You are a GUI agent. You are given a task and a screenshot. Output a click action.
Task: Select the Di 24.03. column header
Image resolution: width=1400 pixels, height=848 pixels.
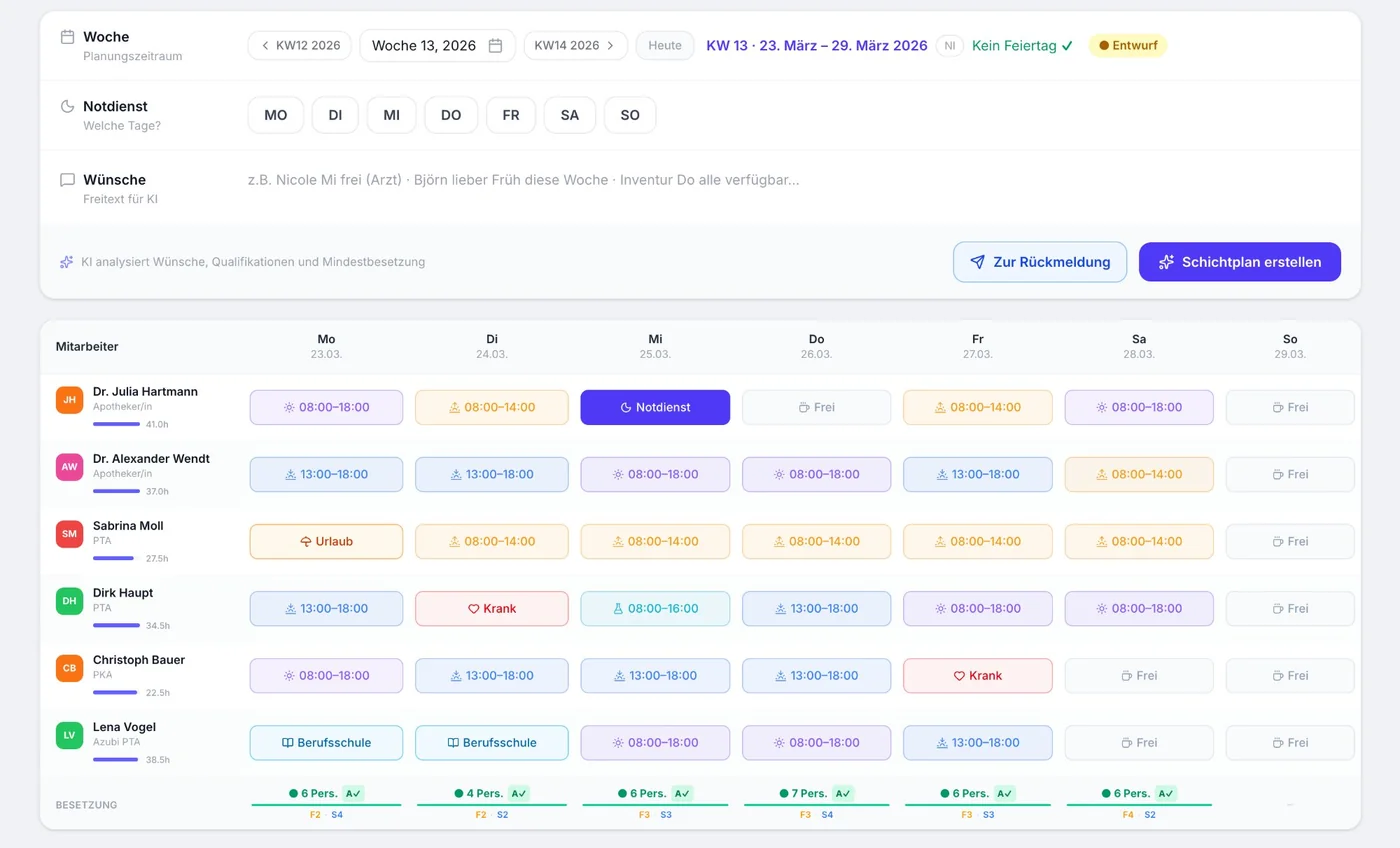492,346
